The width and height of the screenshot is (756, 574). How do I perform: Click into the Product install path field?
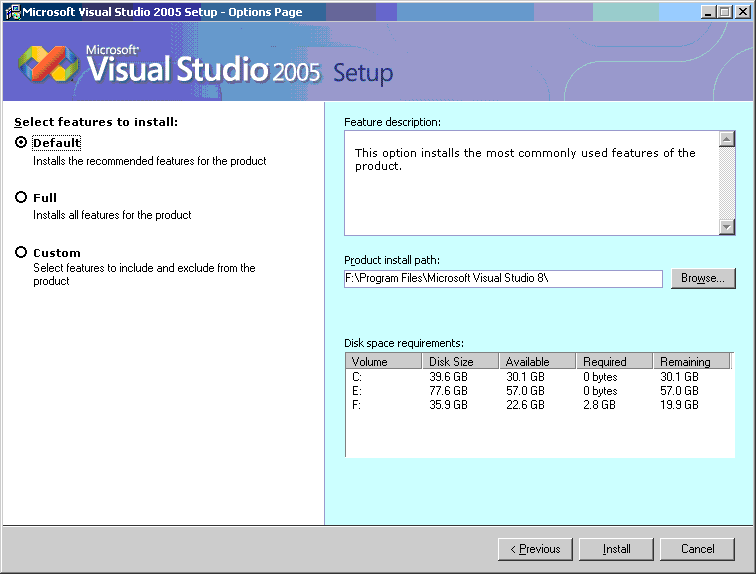click(x=503, y=279)
